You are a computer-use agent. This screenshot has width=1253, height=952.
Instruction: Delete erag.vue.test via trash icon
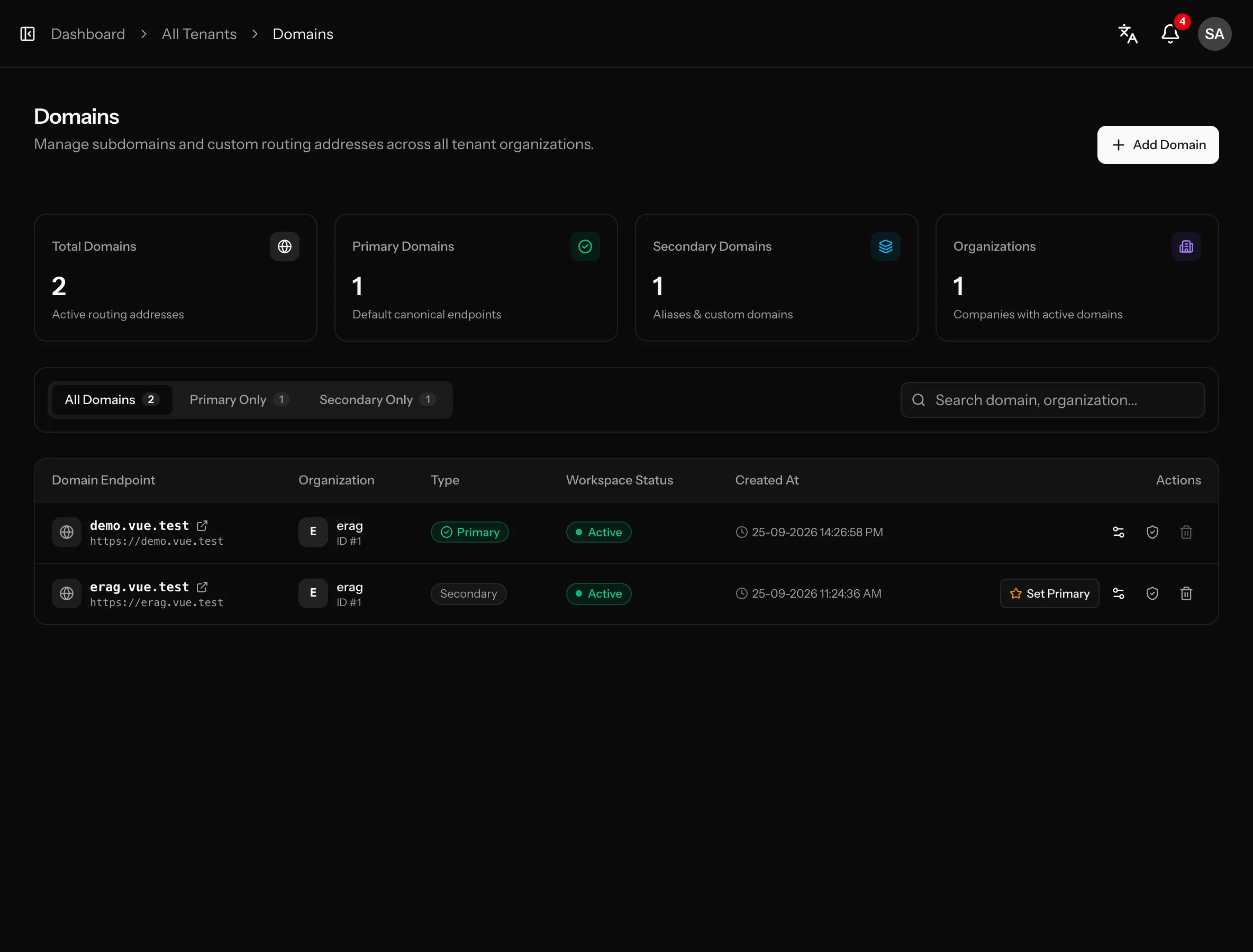click(x=1186, y=593)
